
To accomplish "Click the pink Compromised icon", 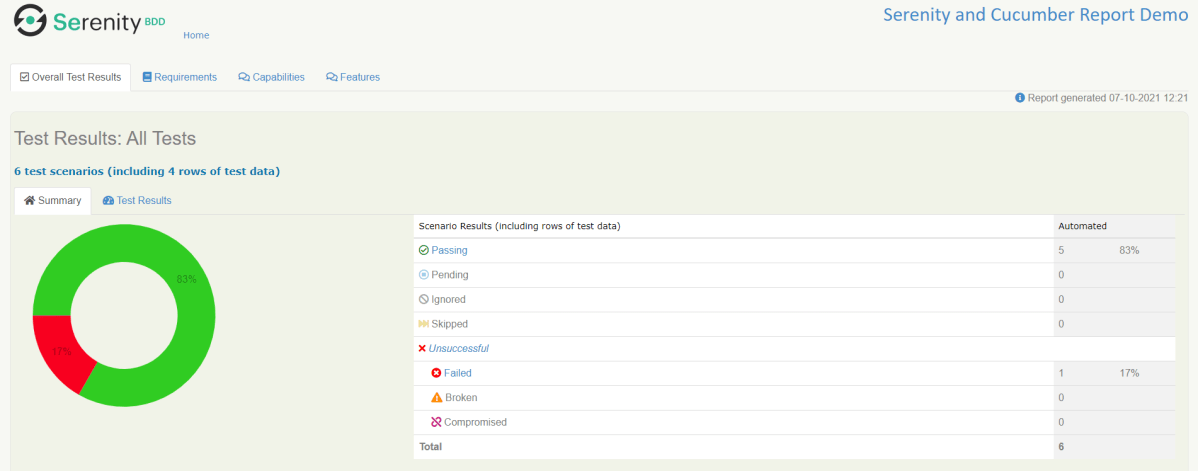I will coord(436,422).
